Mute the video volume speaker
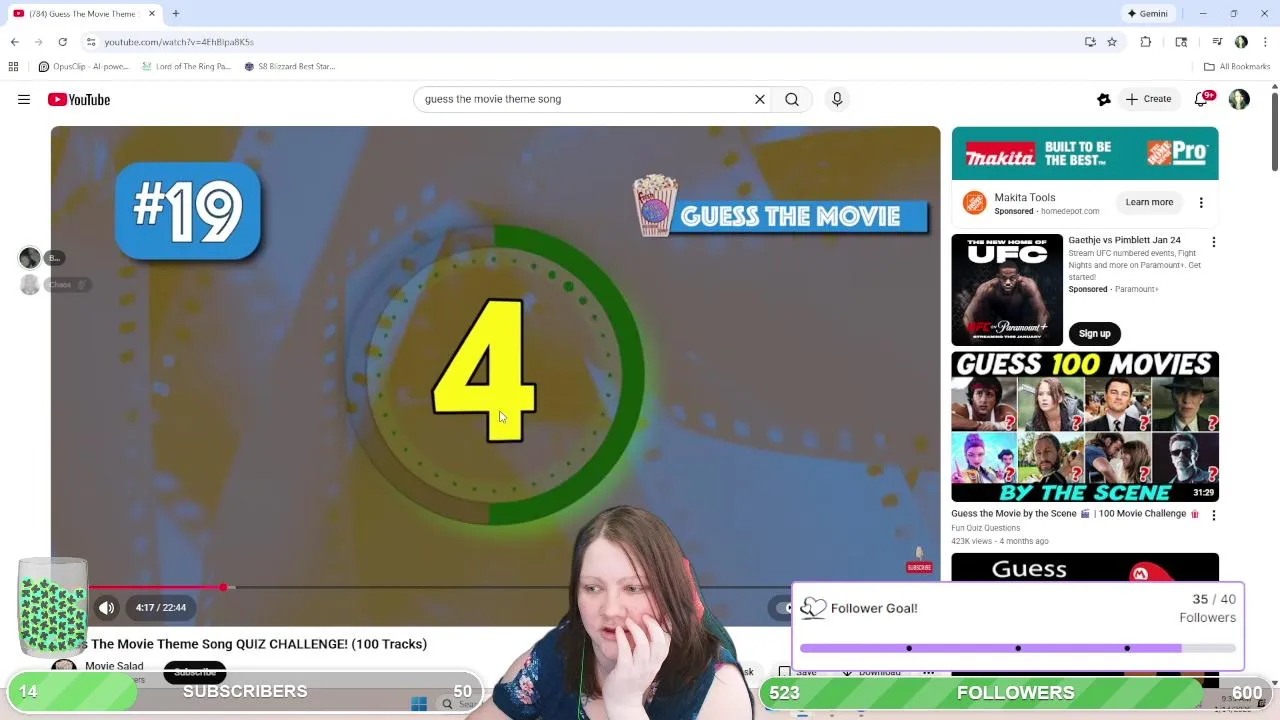The image size is (1280, 720). tap(107, 607)
